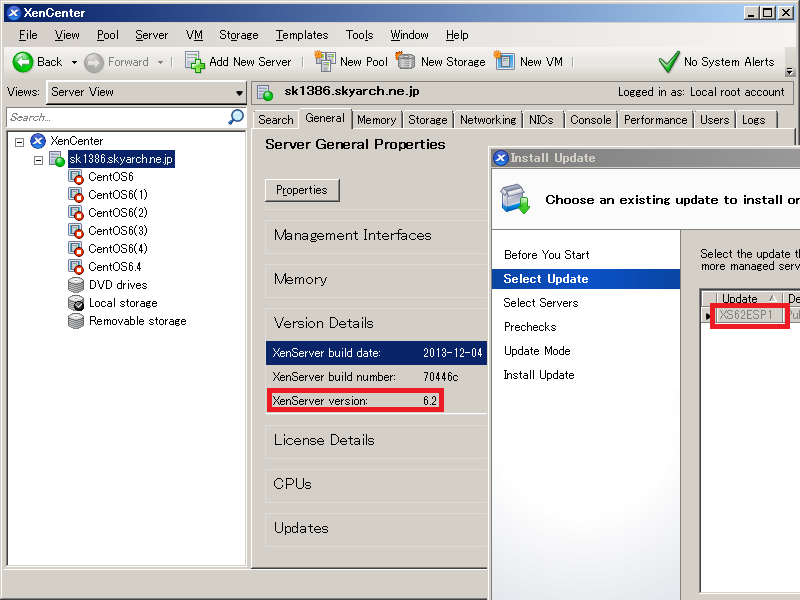
Task: Collapse the sk1386.skyarch.ne.jp server node
Action: (38, 160)
